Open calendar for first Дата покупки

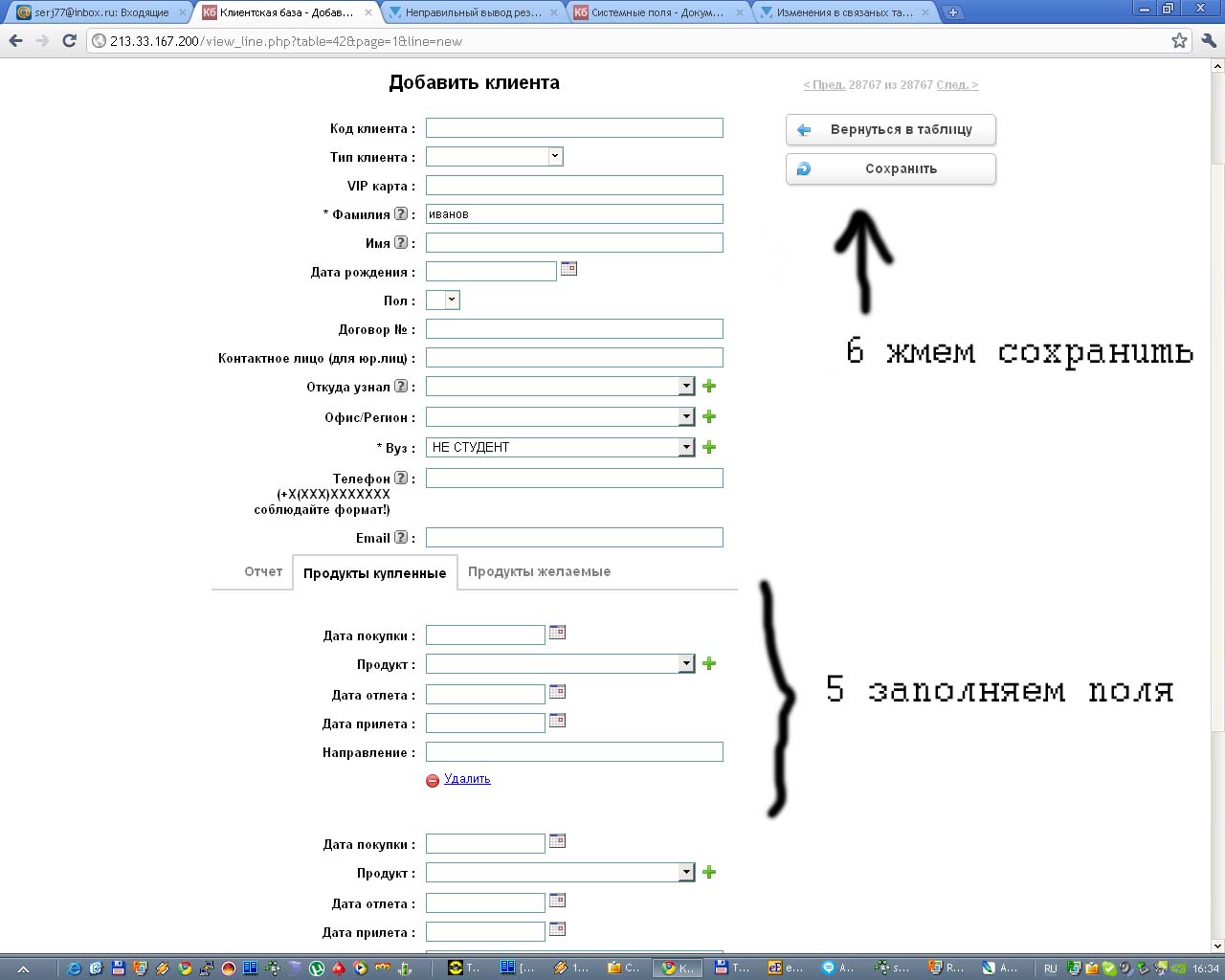(557, 633)
